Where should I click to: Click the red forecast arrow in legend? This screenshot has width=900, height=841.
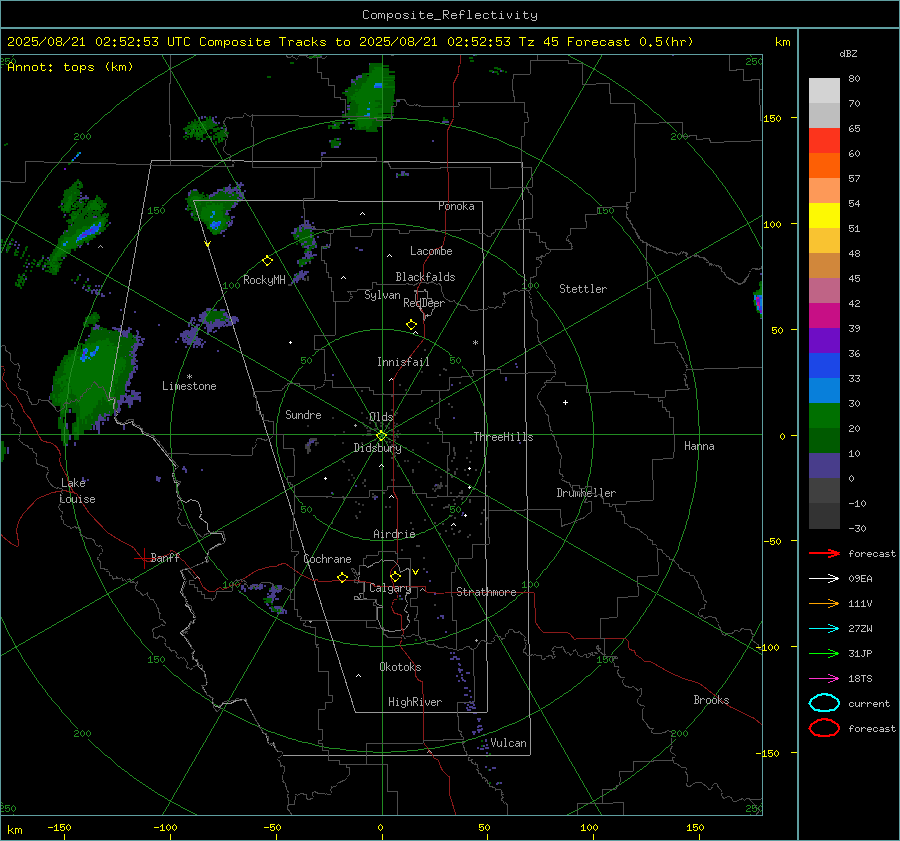824,553
